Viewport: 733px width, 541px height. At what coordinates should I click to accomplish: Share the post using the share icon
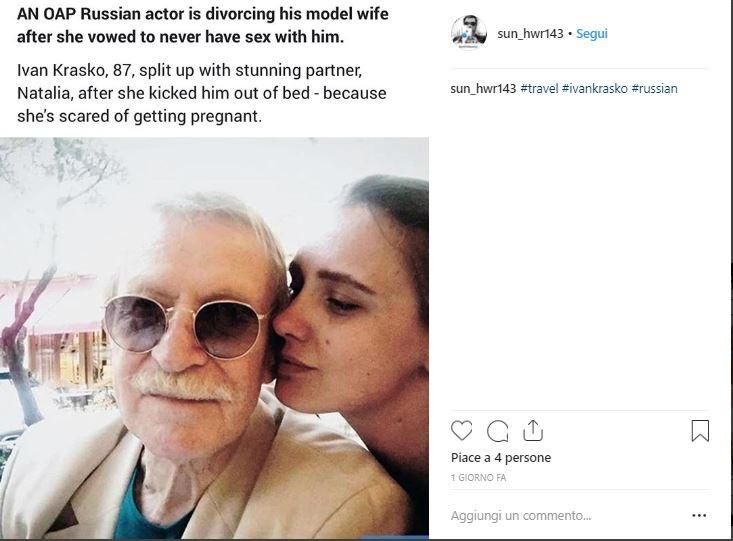pyautogui.click(x=533, y=431)
